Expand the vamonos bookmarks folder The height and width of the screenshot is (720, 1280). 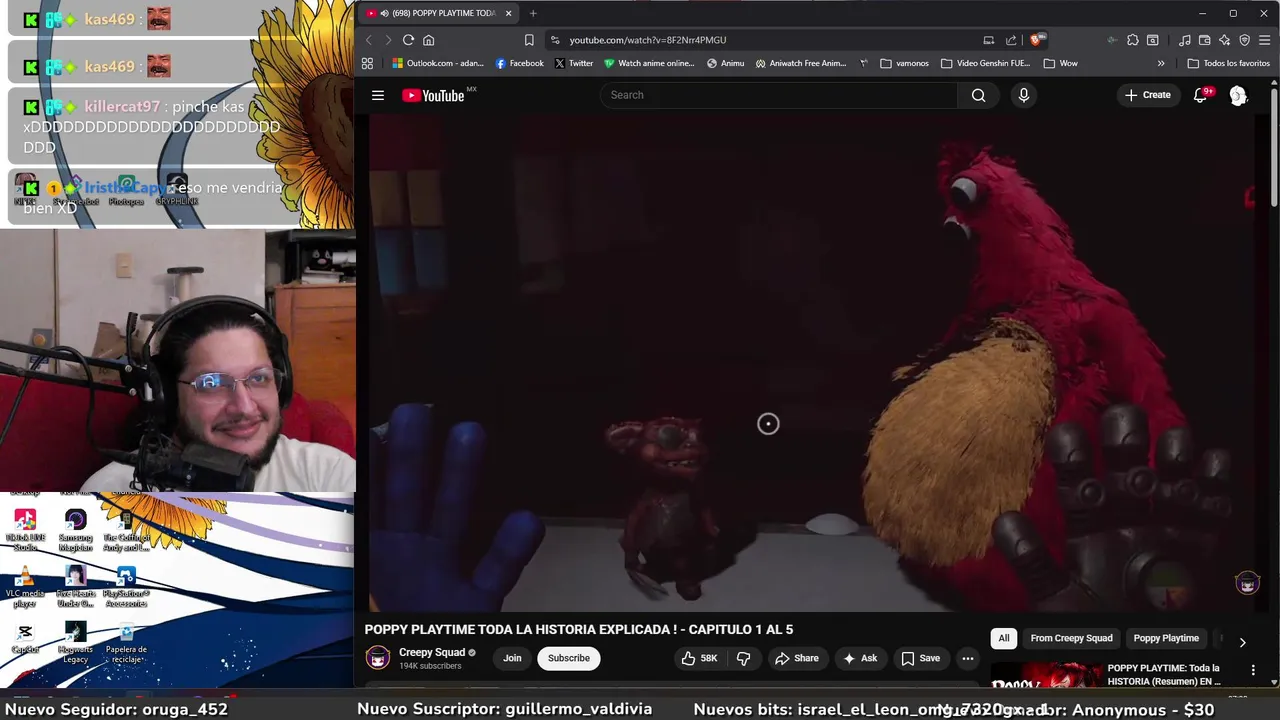click(x=905, y=63)
